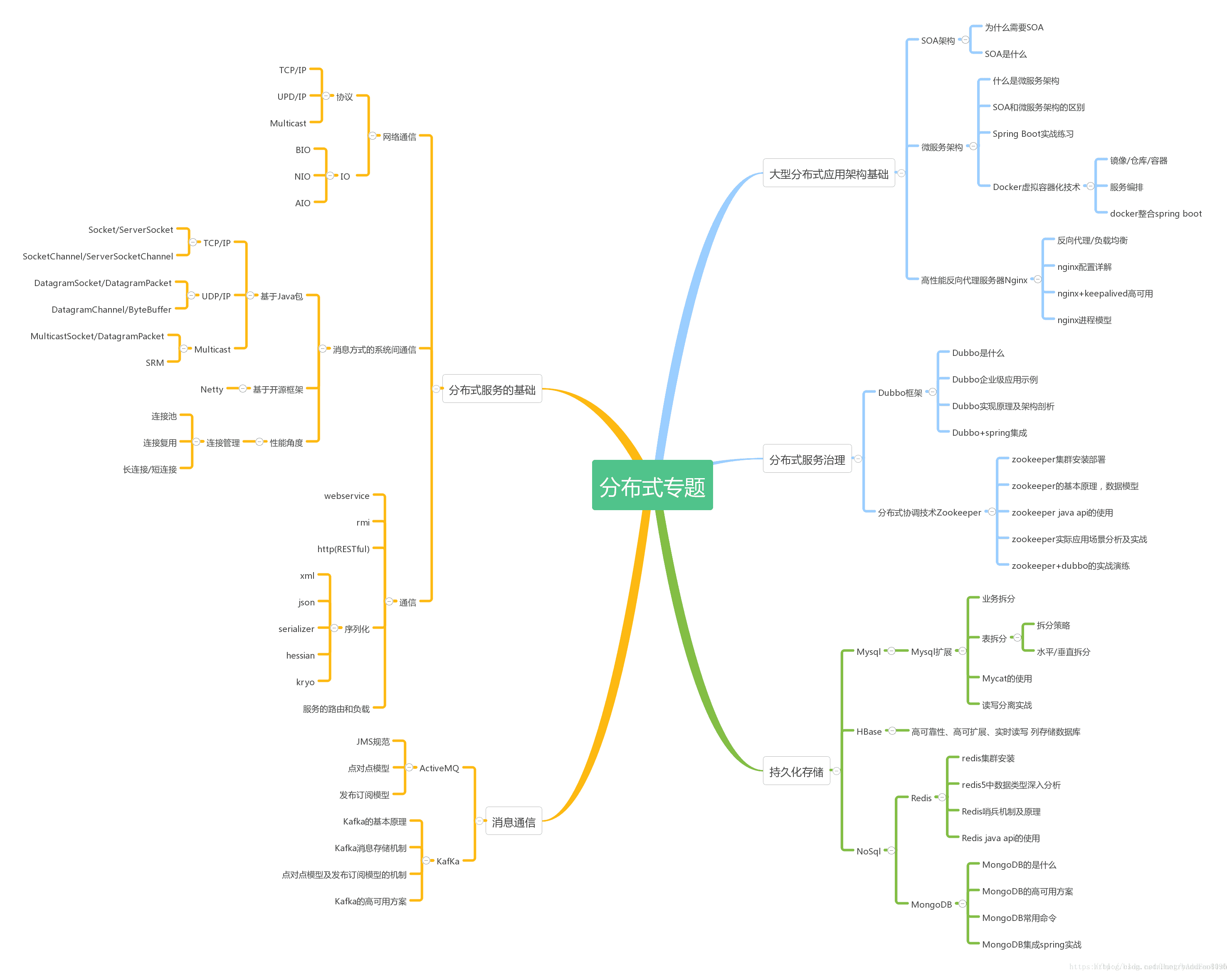
Task: Collapse the Mysql扩展 node toggle
Action: [963, 651]
